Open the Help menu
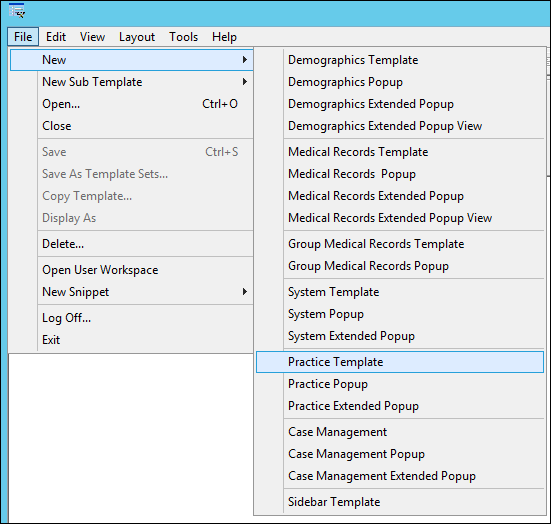The width and height of the screenshot is (551, 524). coord(224,37)
